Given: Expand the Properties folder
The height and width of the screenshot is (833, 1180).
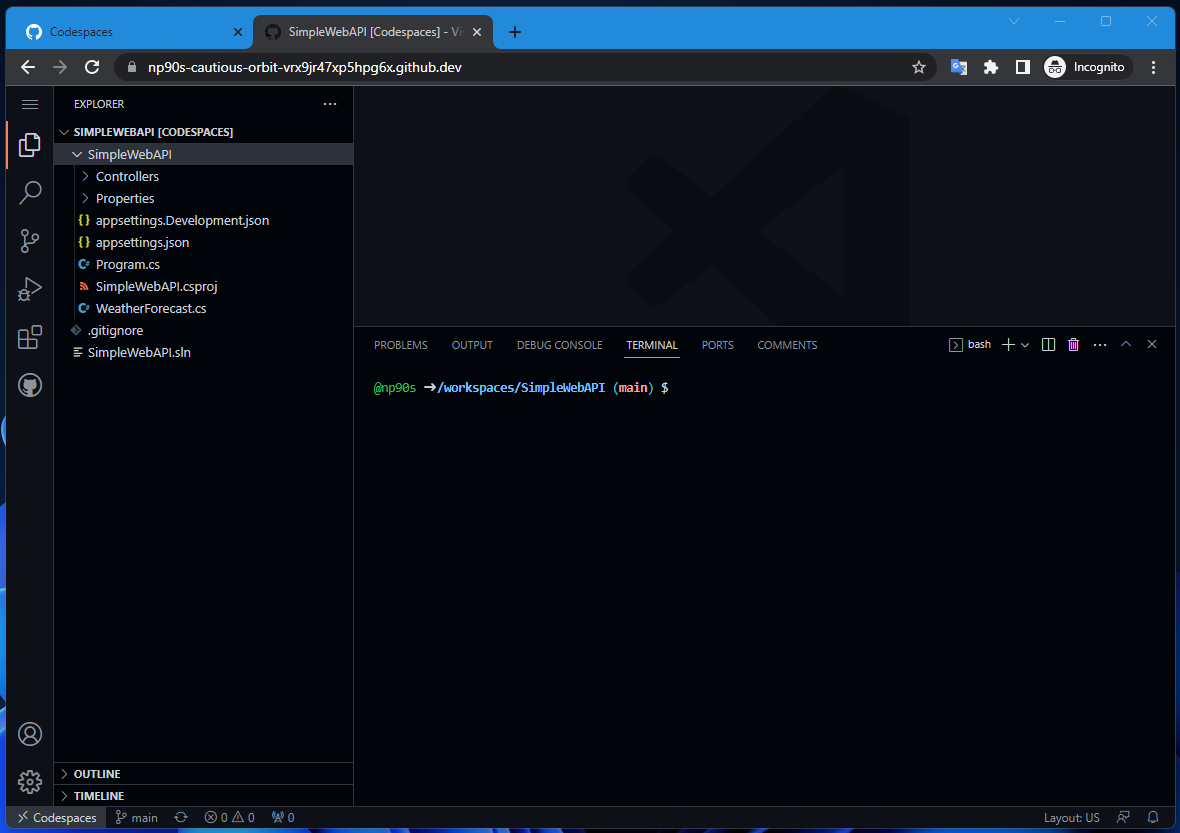Looking at the screenshot, I should coord(203,198).
